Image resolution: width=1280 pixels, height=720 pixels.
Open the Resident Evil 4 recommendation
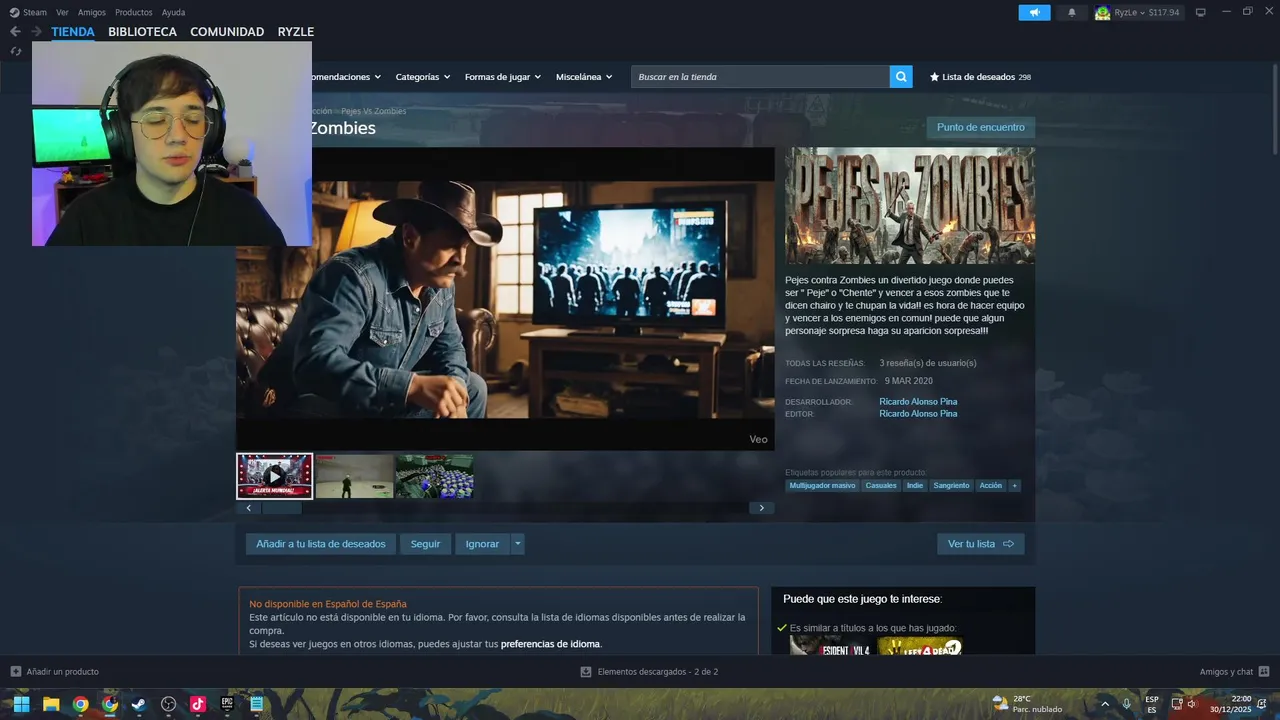[x=830, y=646]
